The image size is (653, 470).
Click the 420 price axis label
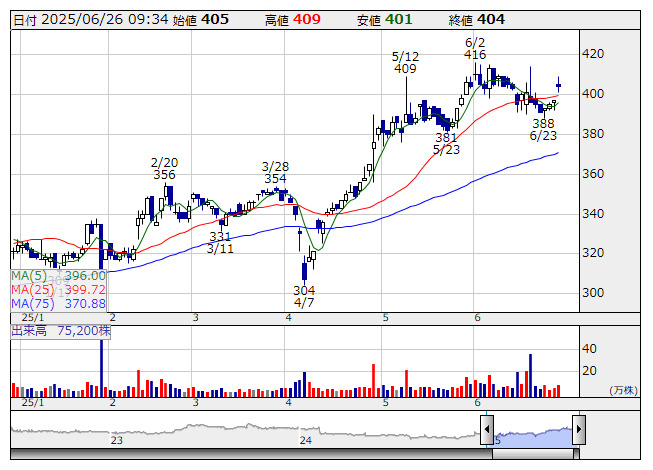(593, 54)
